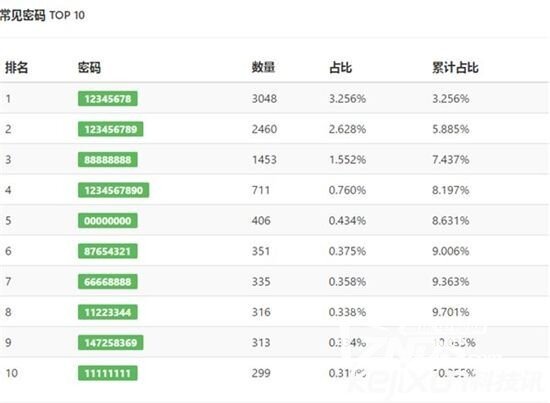Click the 密码 column header
Viewport: 550px width, 403px height.
pos(89,67)
